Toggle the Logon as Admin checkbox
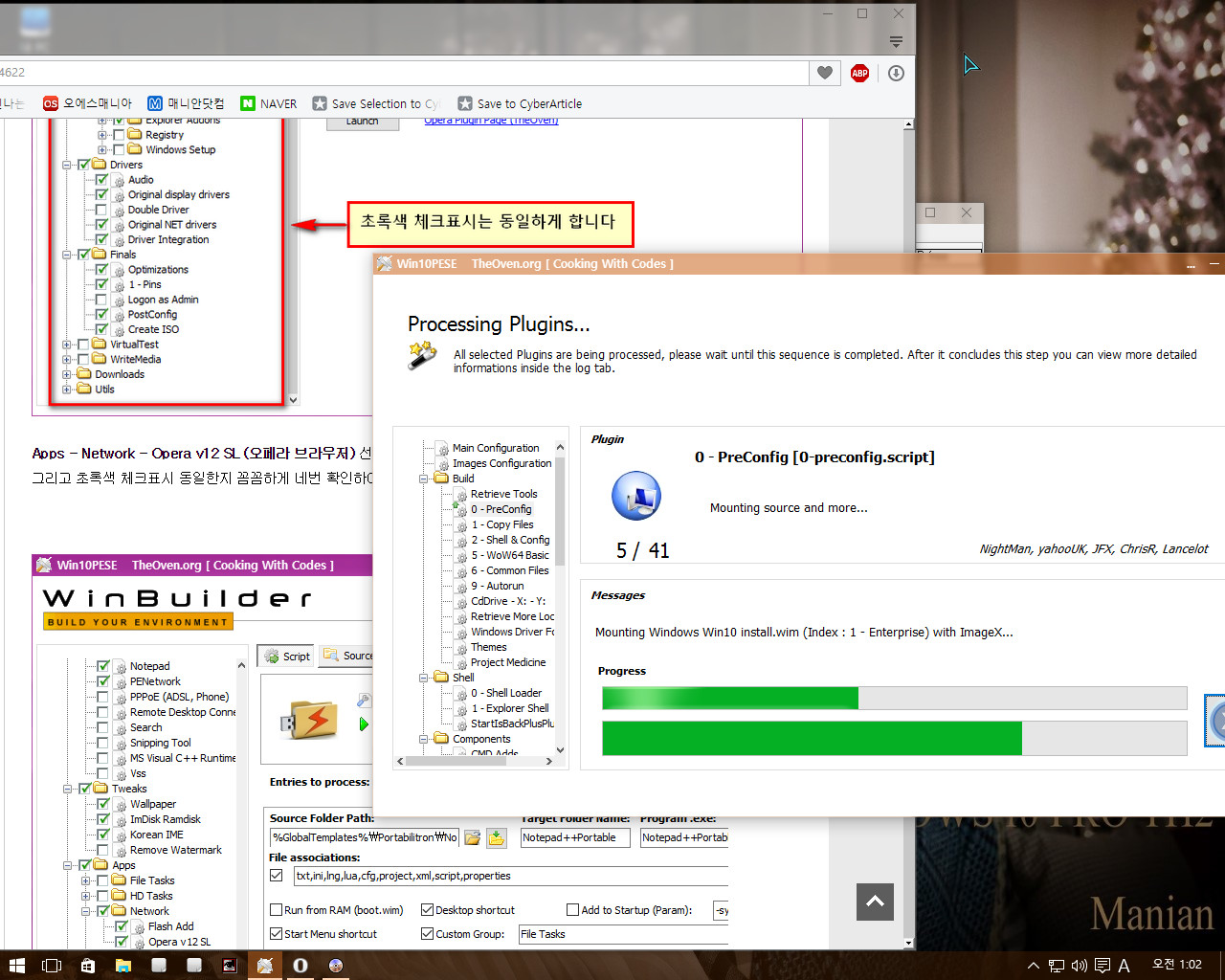1225x980 pixels. pyautogui.click(x=101, y=300)
